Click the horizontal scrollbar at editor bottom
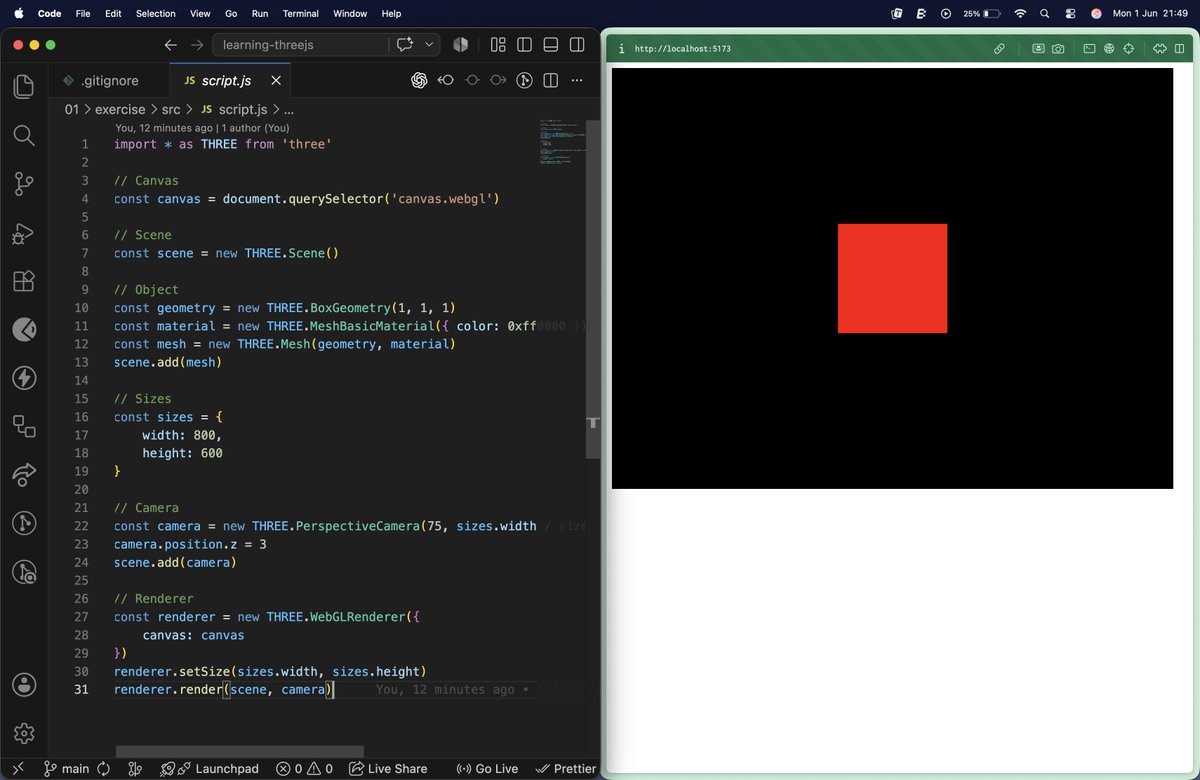The height and width of the screenshot is (780, 1200). coord(239,751)
